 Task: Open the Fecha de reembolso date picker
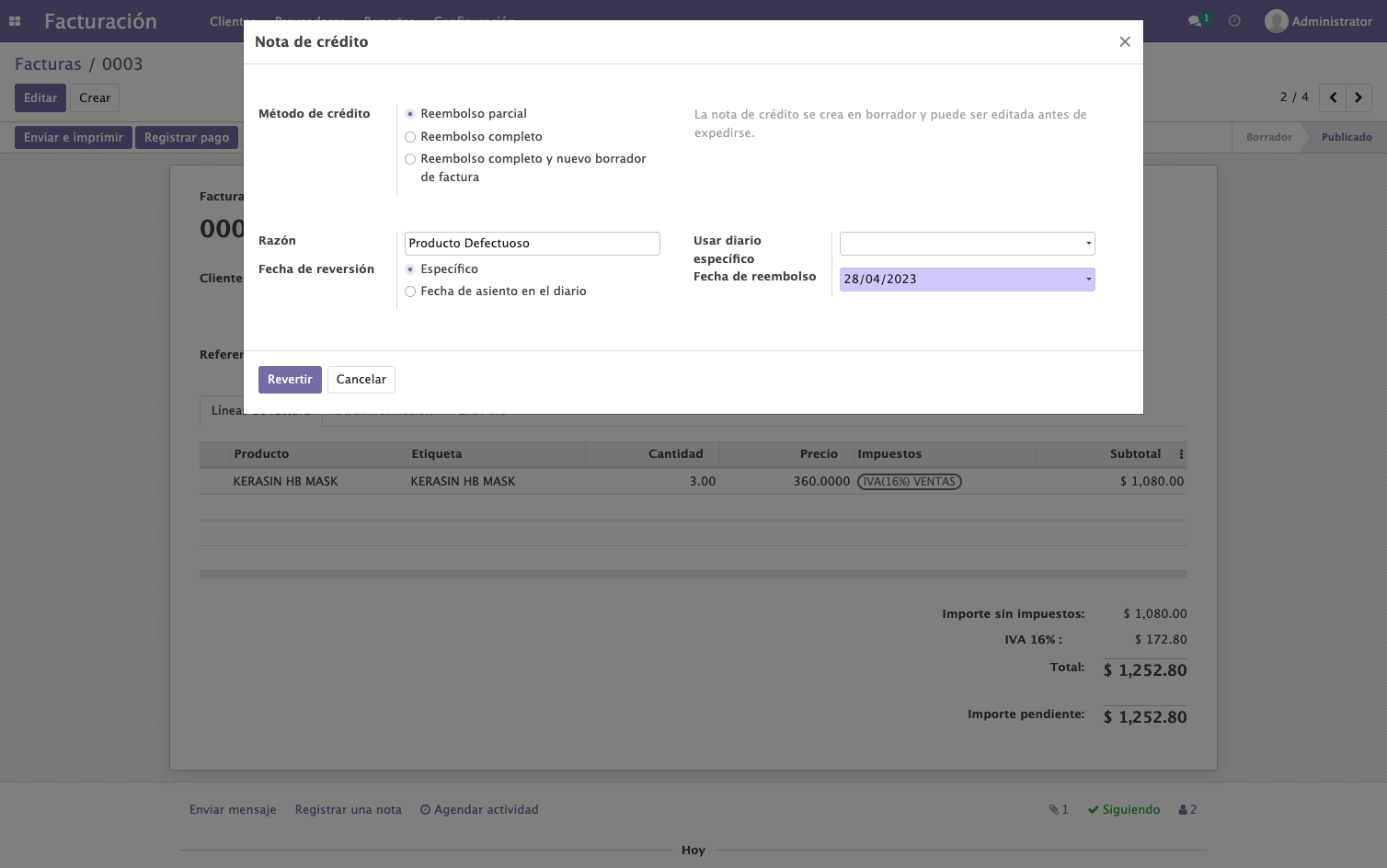click(967, 280)
